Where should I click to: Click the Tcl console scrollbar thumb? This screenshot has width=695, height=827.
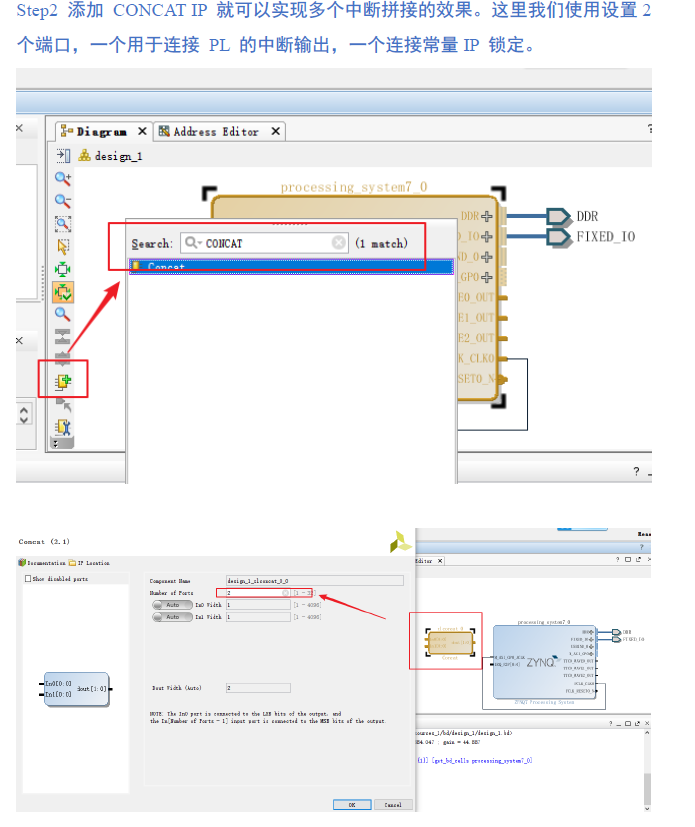pos(647,788)
